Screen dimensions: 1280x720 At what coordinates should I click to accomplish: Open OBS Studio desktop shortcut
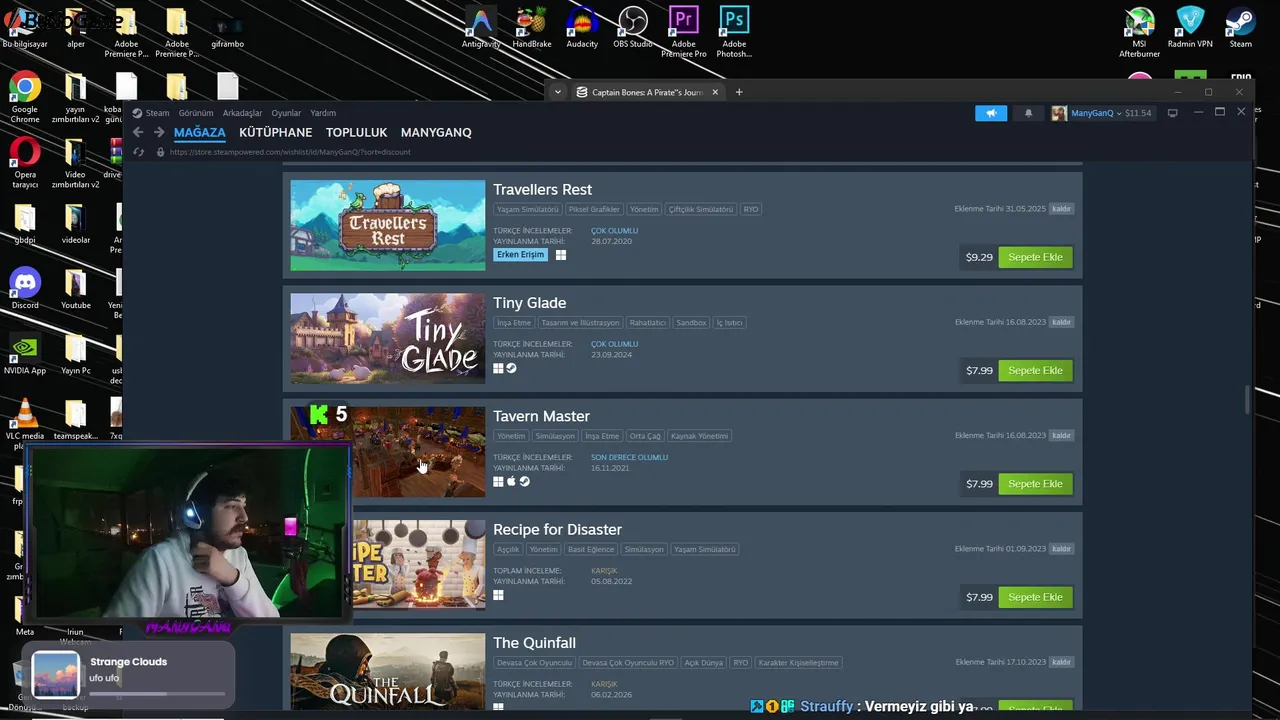click(633, 26)
